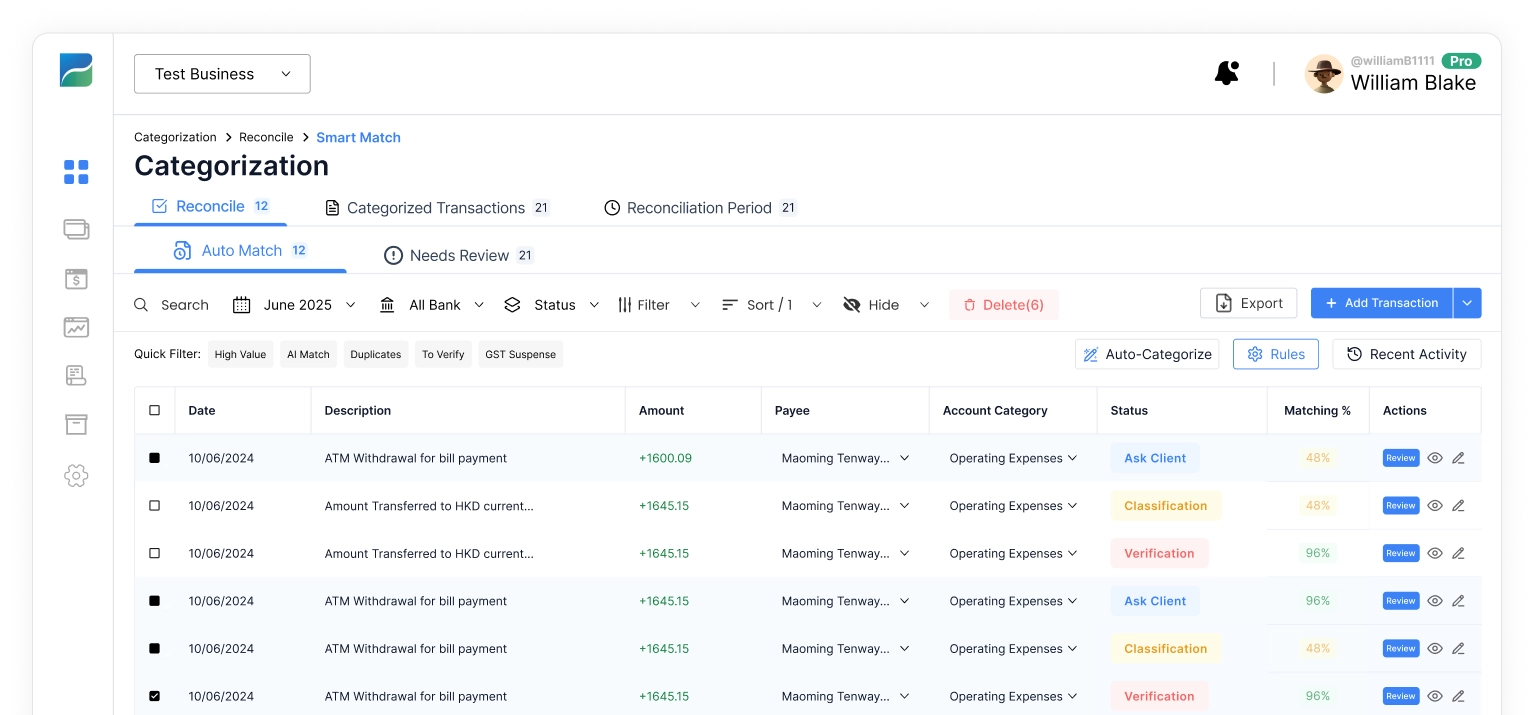Expand the All Bank filter dropdown
Viewport: 1534px width, 715px height.
[432, 305]
